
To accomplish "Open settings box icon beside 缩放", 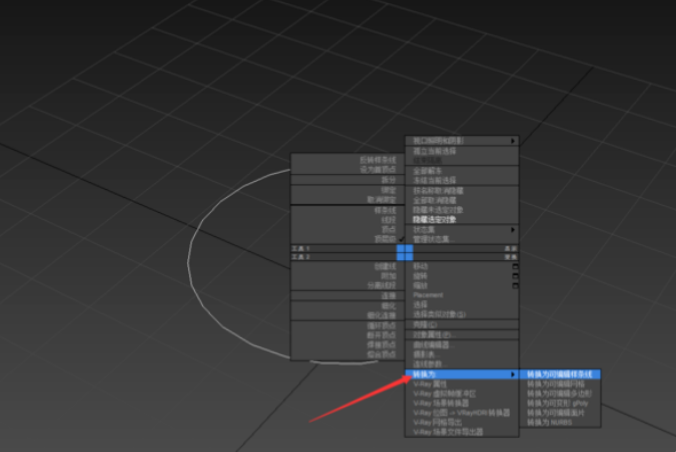I will pyautogui.click(x=515, y=286).
